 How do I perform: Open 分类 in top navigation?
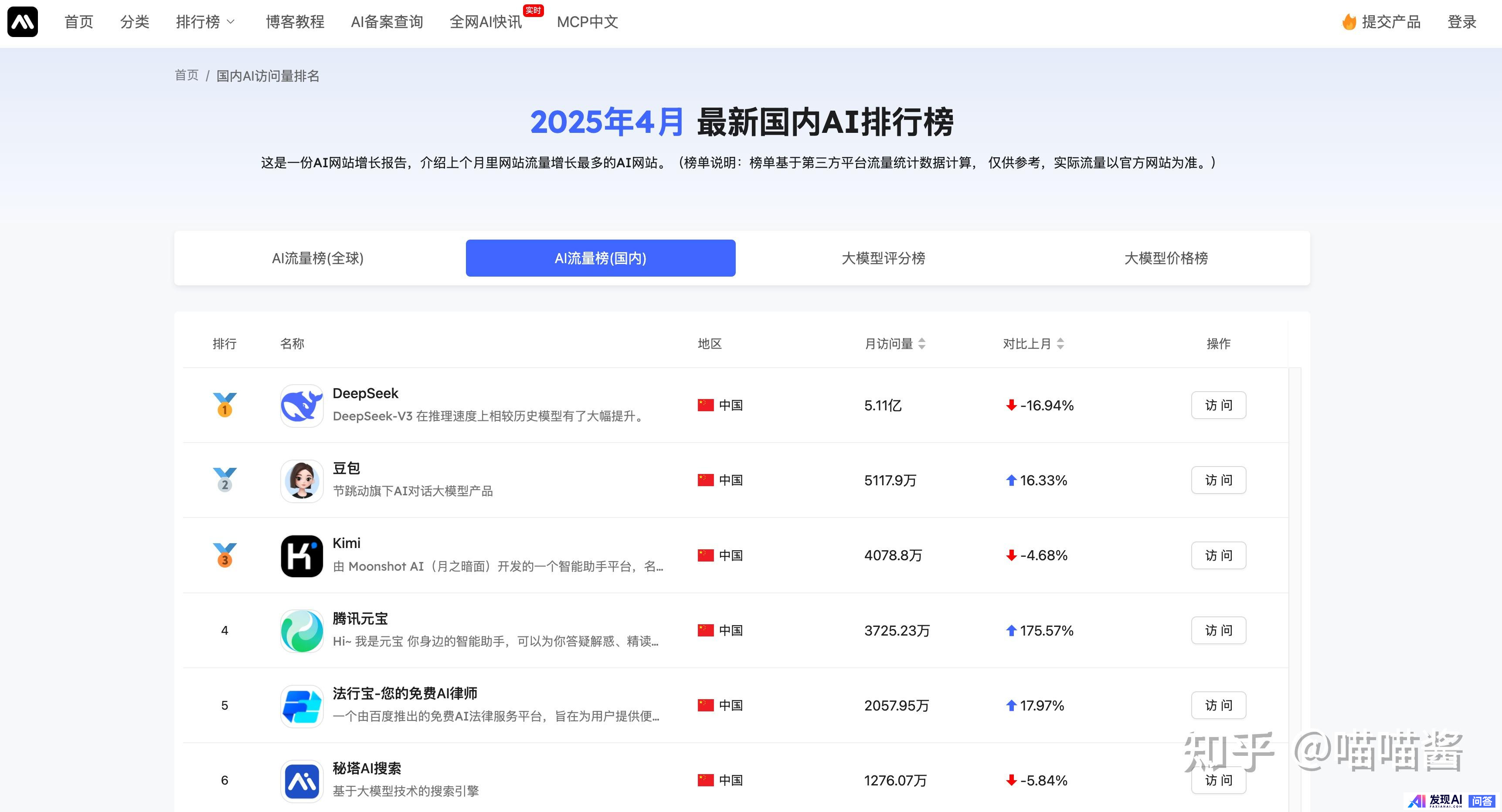[135, 22]
